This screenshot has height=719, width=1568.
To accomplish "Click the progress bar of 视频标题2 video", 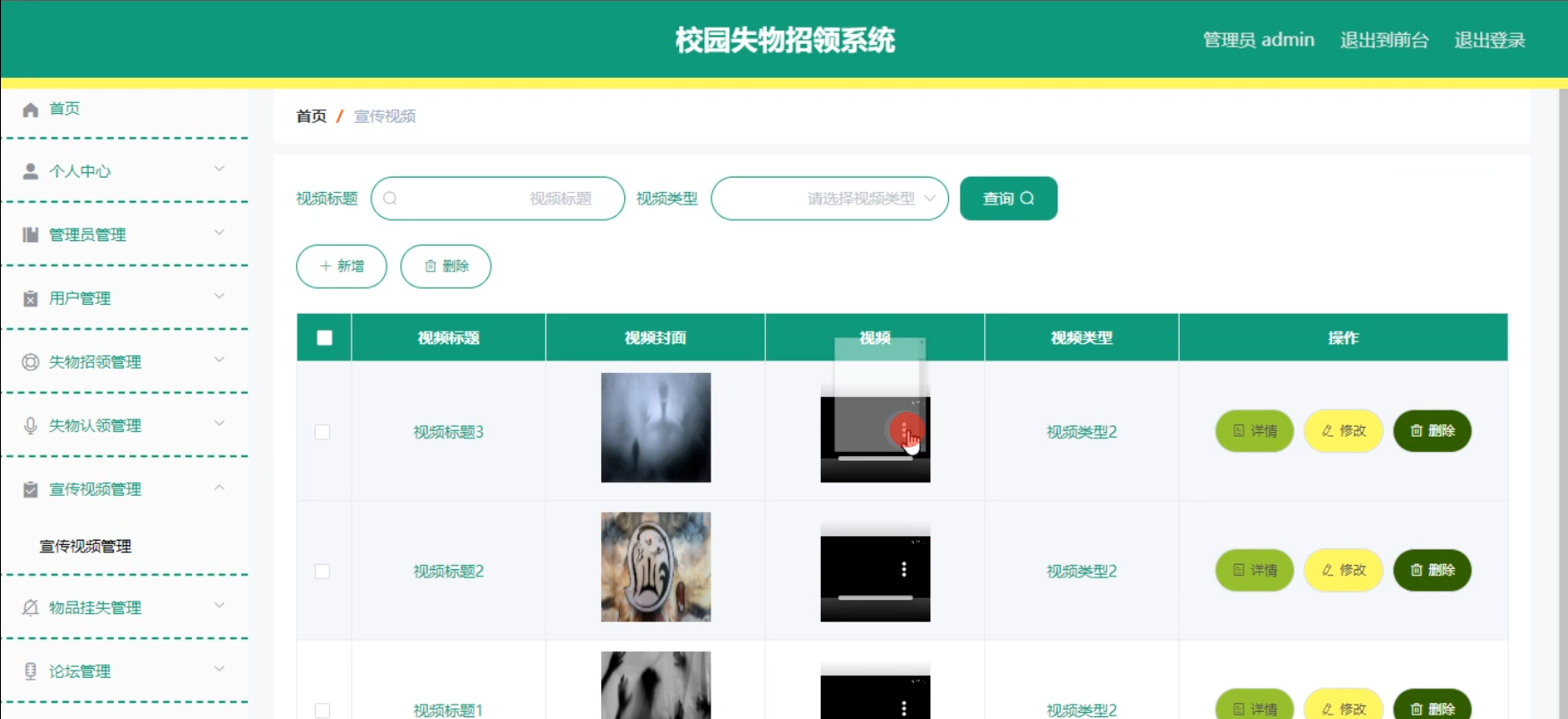I will click(875, 597).
